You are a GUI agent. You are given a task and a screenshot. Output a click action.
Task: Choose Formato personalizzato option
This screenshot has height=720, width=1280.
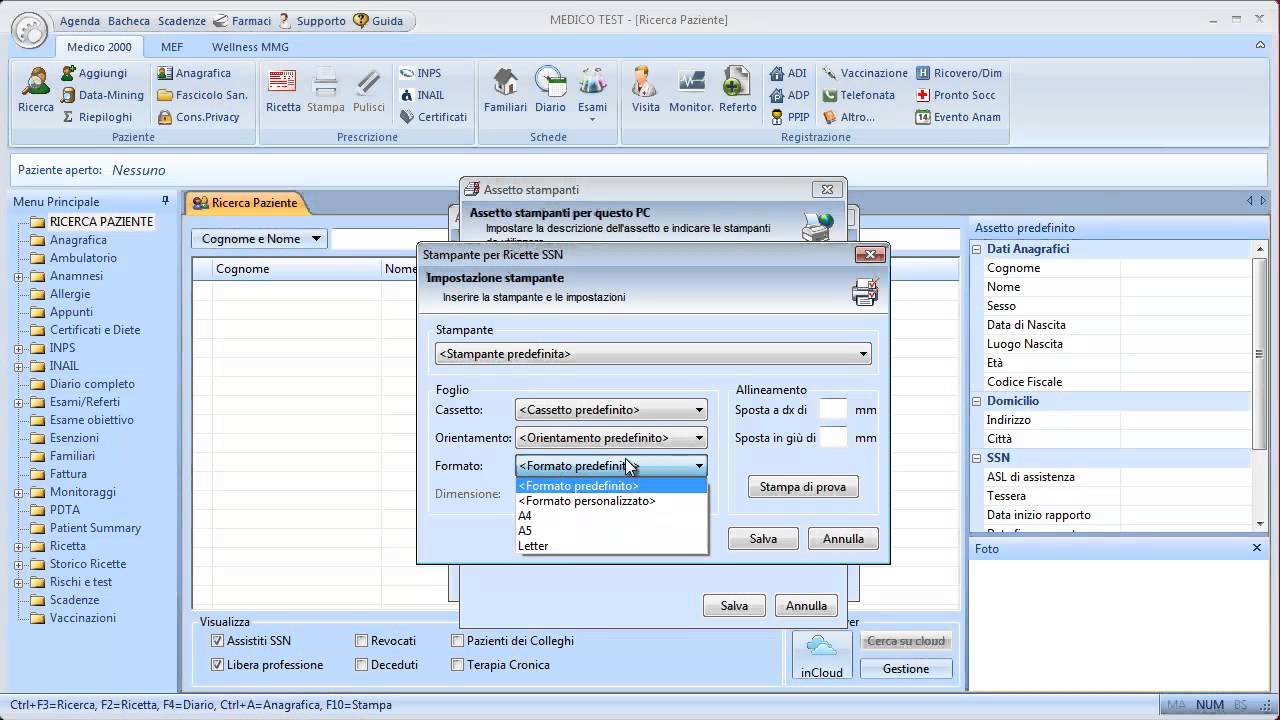[x=611, y=501]
